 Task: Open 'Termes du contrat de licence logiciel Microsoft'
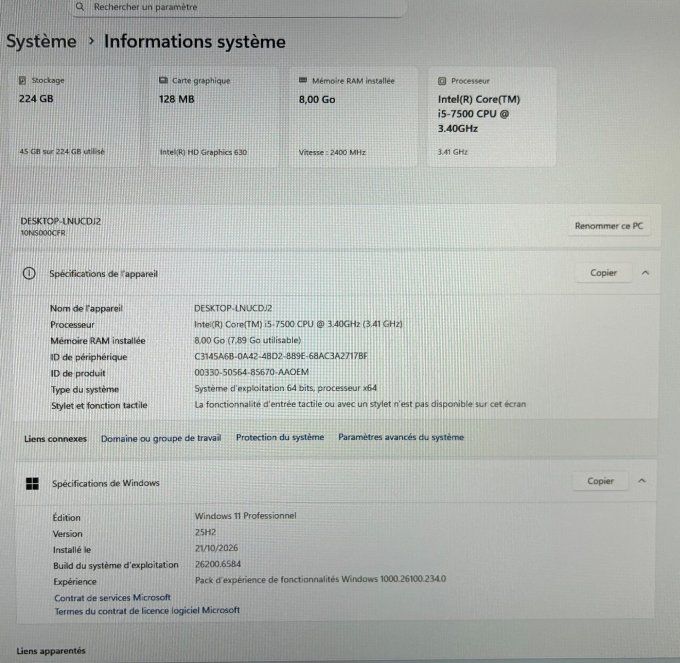(147, 611)
